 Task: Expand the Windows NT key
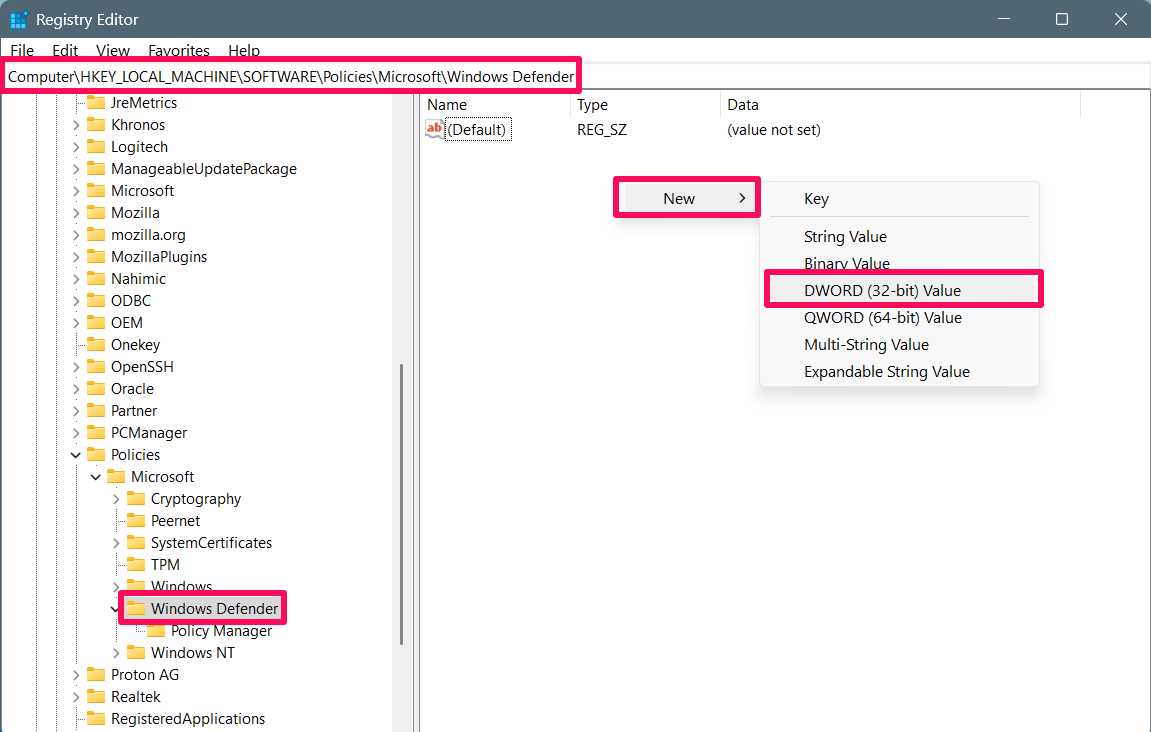116,653
